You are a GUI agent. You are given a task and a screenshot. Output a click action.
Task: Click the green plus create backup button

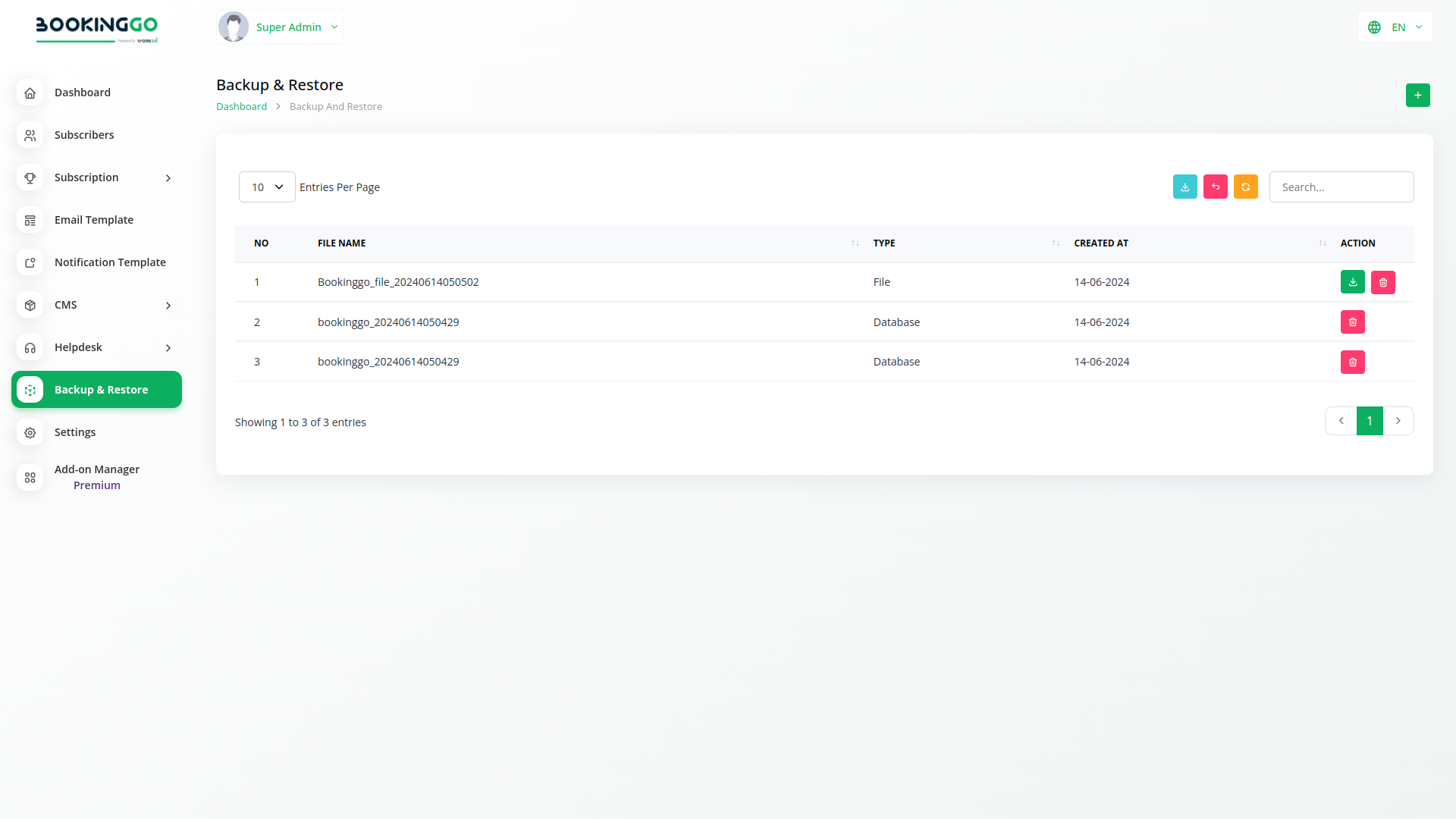click(x=1417, y=96)
